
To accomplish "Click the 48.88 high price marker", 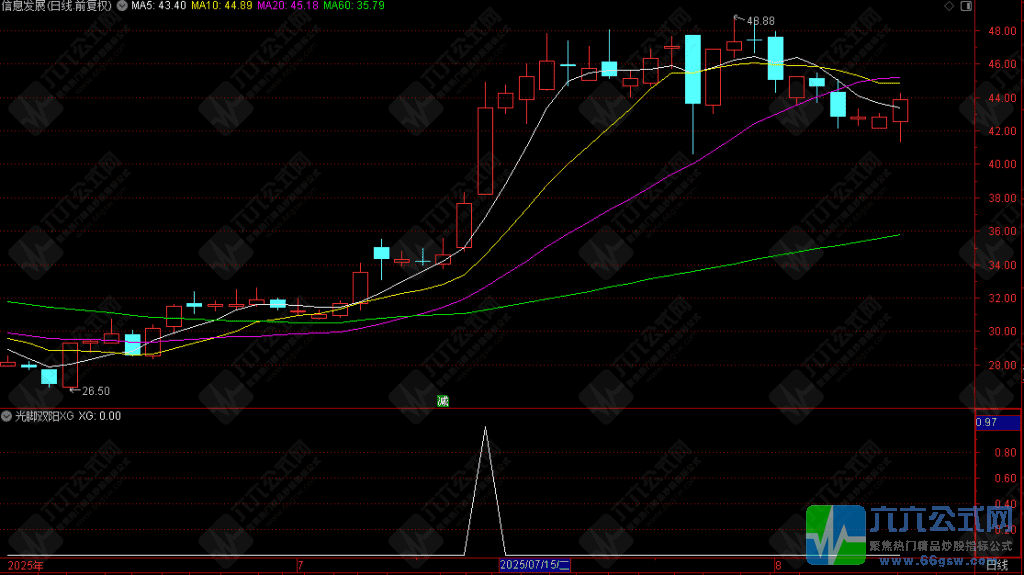I will [x=760, y=22].
